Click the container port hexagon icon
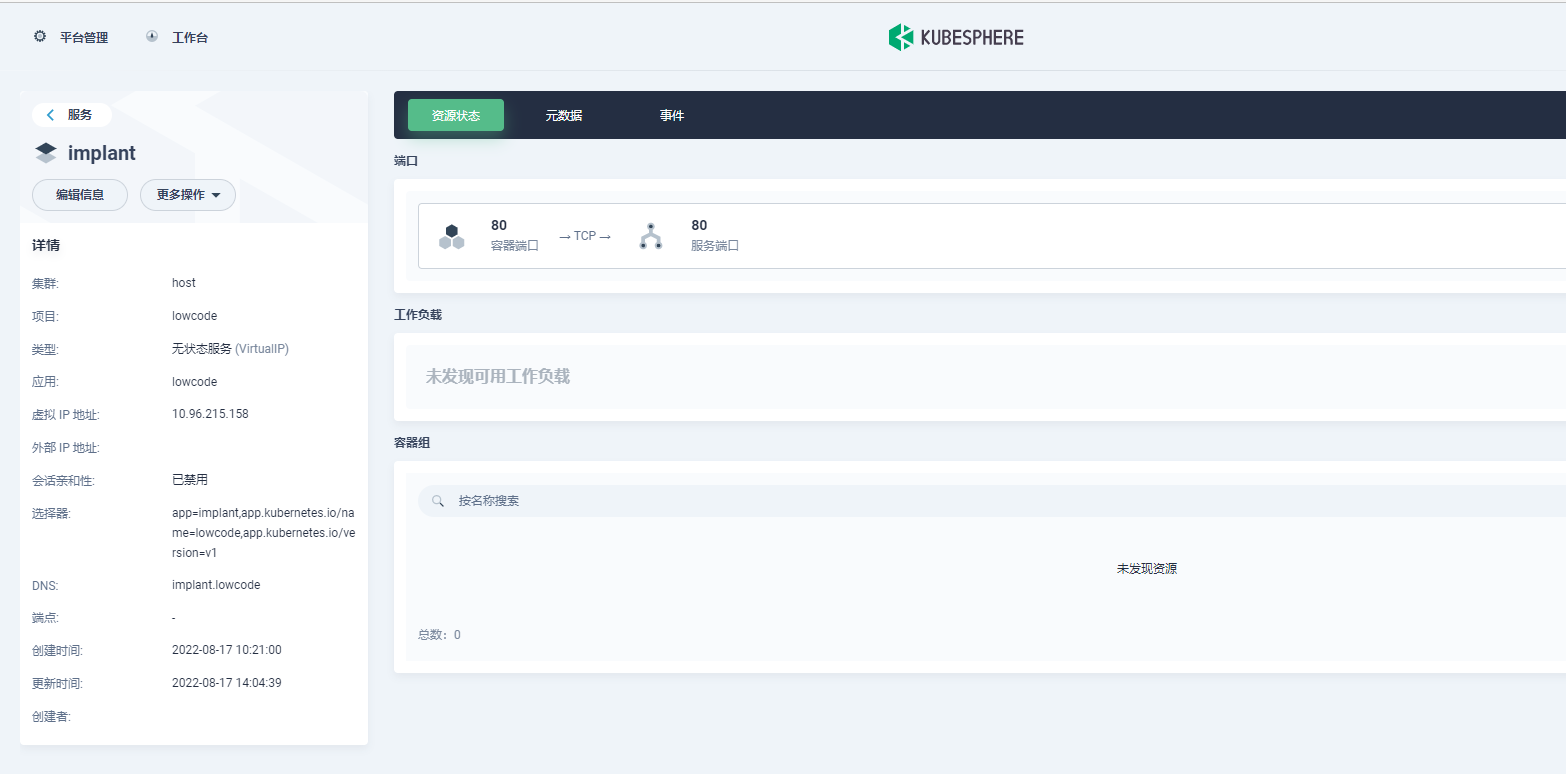 click(451, 235)
